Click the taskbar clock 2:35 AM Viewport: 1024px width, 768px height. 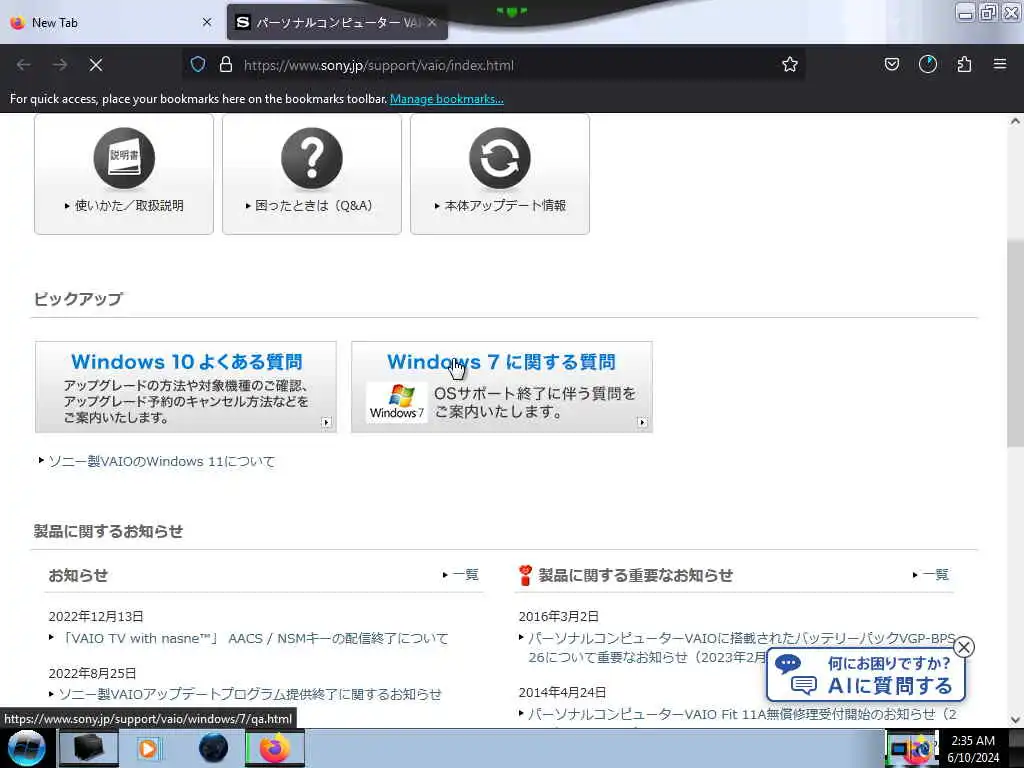(973, 741)
